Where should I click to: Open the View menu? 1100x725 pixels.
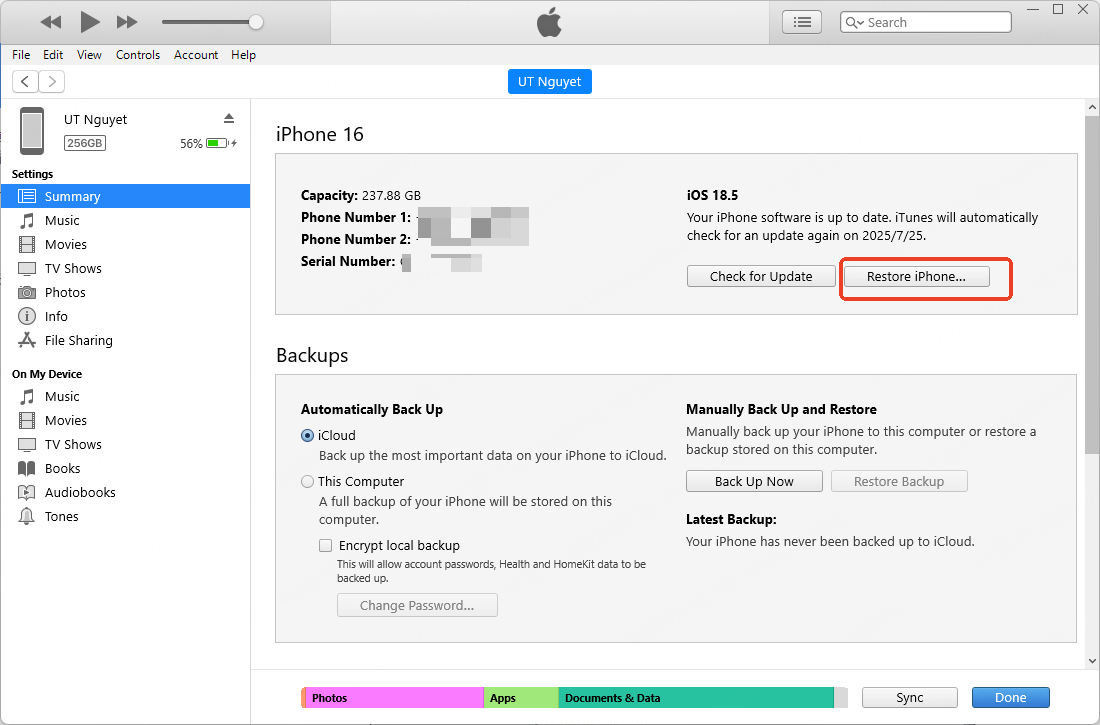(x=89, y=55)
